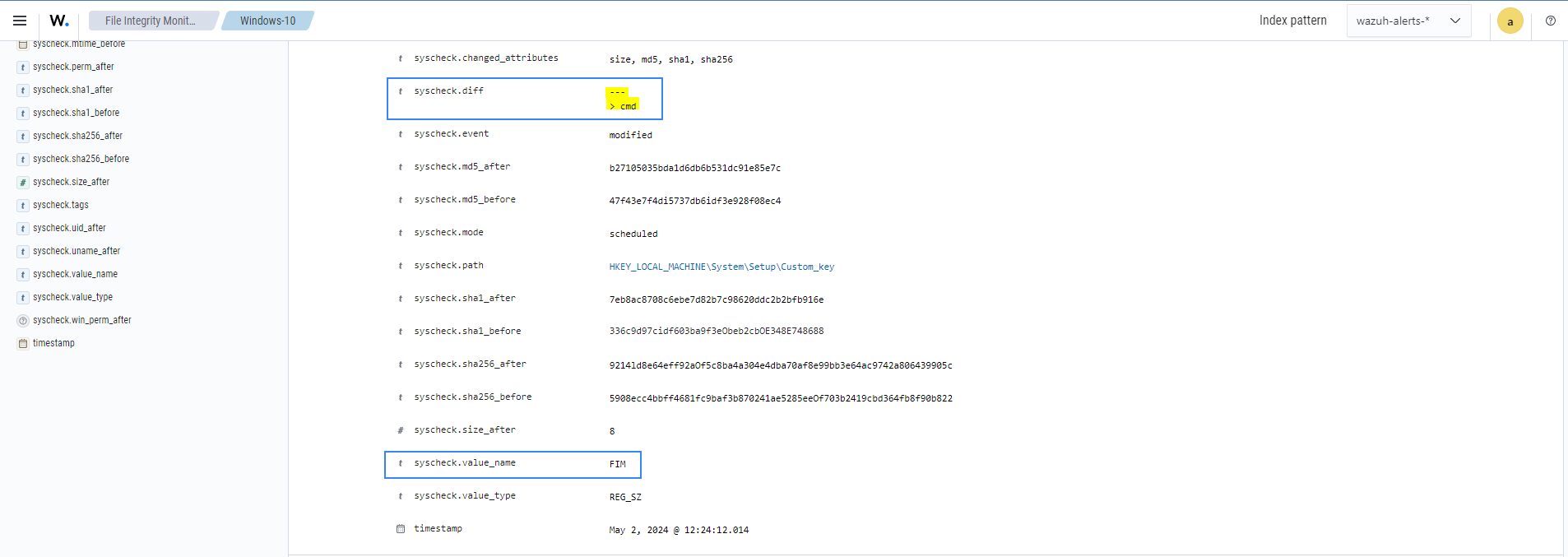
Task: Click the FIM value in syscheck.value_name row
Action: click(x=617, y=464)
